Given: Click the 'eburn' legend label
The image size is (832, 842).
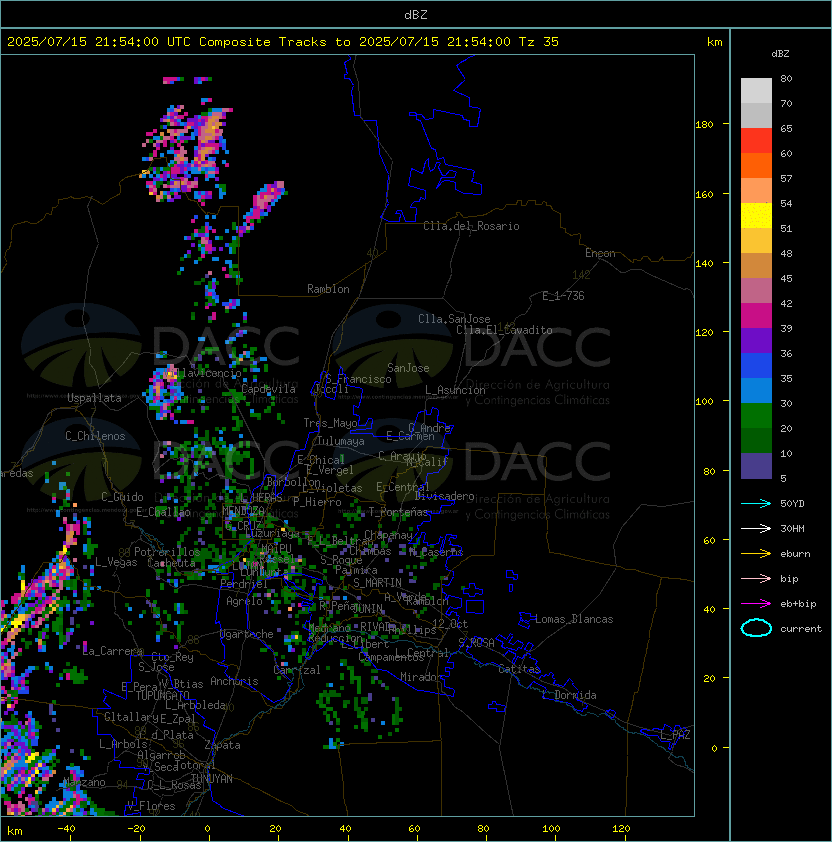Looking at the screenshot, I should (795, 554).
